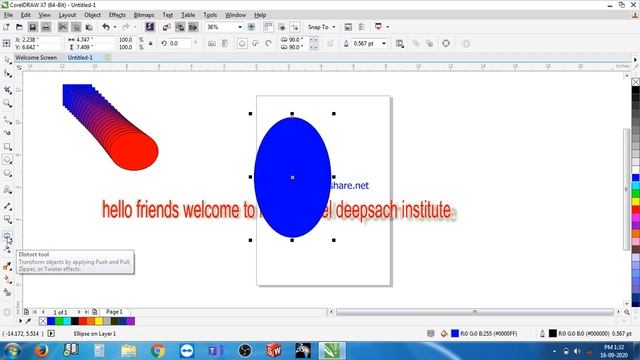Image resolution: width=640 pixels, height=360 pixels.
Task: Select the Parallel Dimension tool
Action: pyautogui.click(x=7, y=207)
